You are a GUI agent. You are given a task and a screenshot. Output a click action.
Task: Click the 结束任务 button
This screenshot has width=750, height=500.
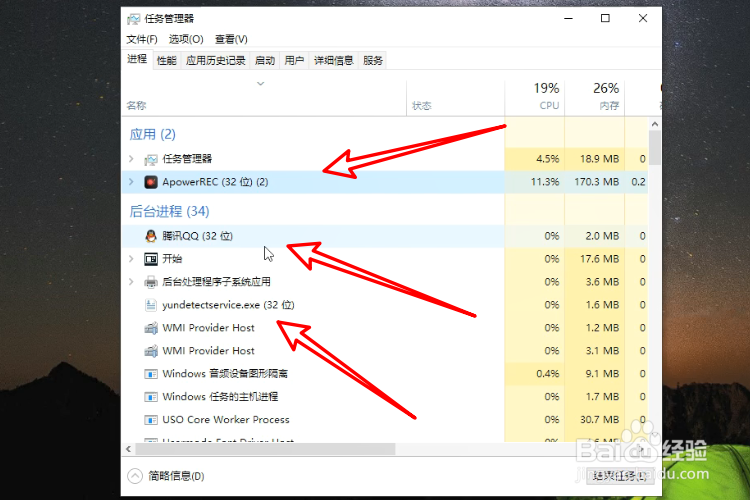coord(619,476)
